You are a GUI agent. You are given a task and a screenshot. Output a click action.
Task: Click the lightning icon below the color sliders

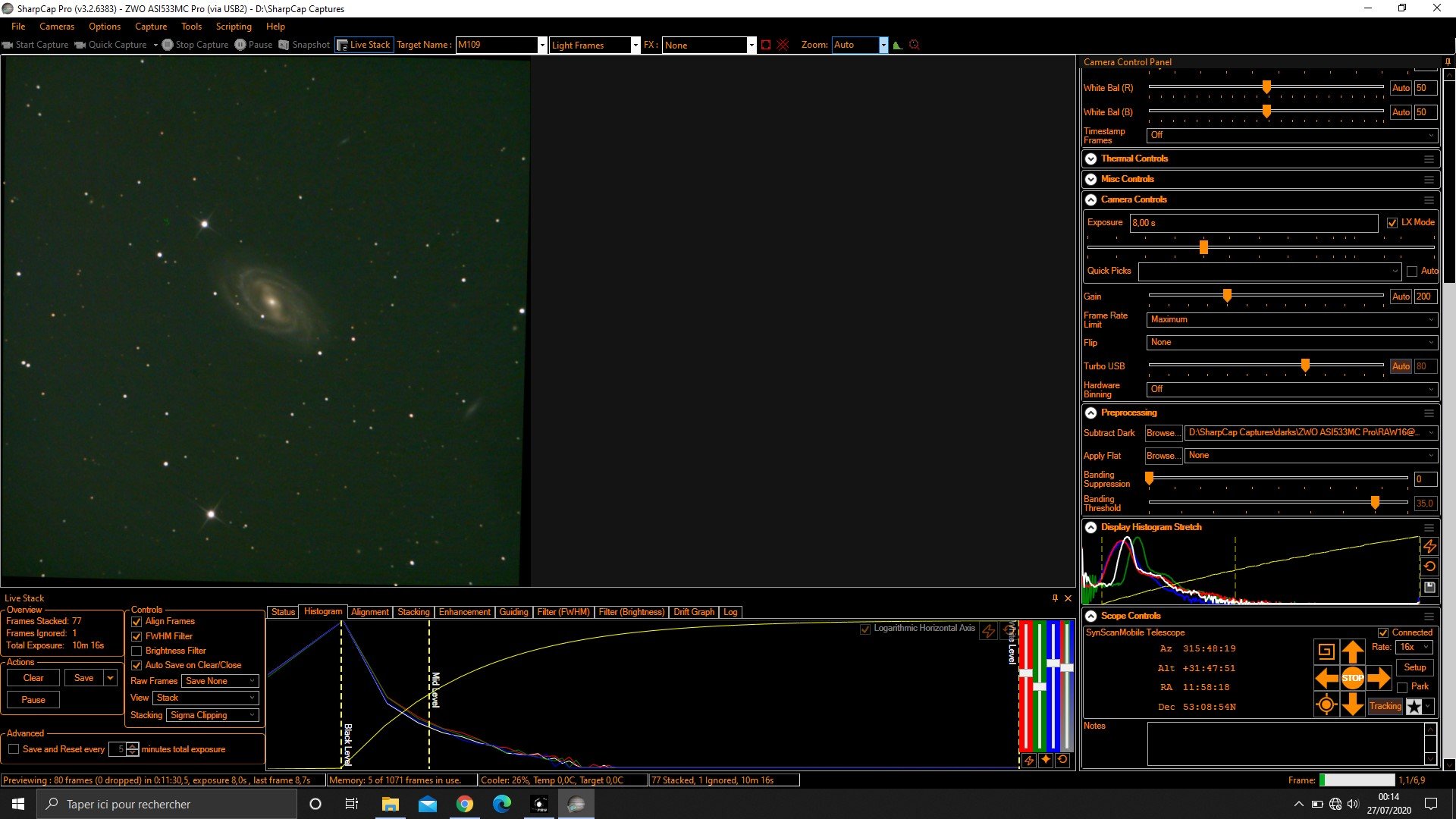pos(1029,760)
